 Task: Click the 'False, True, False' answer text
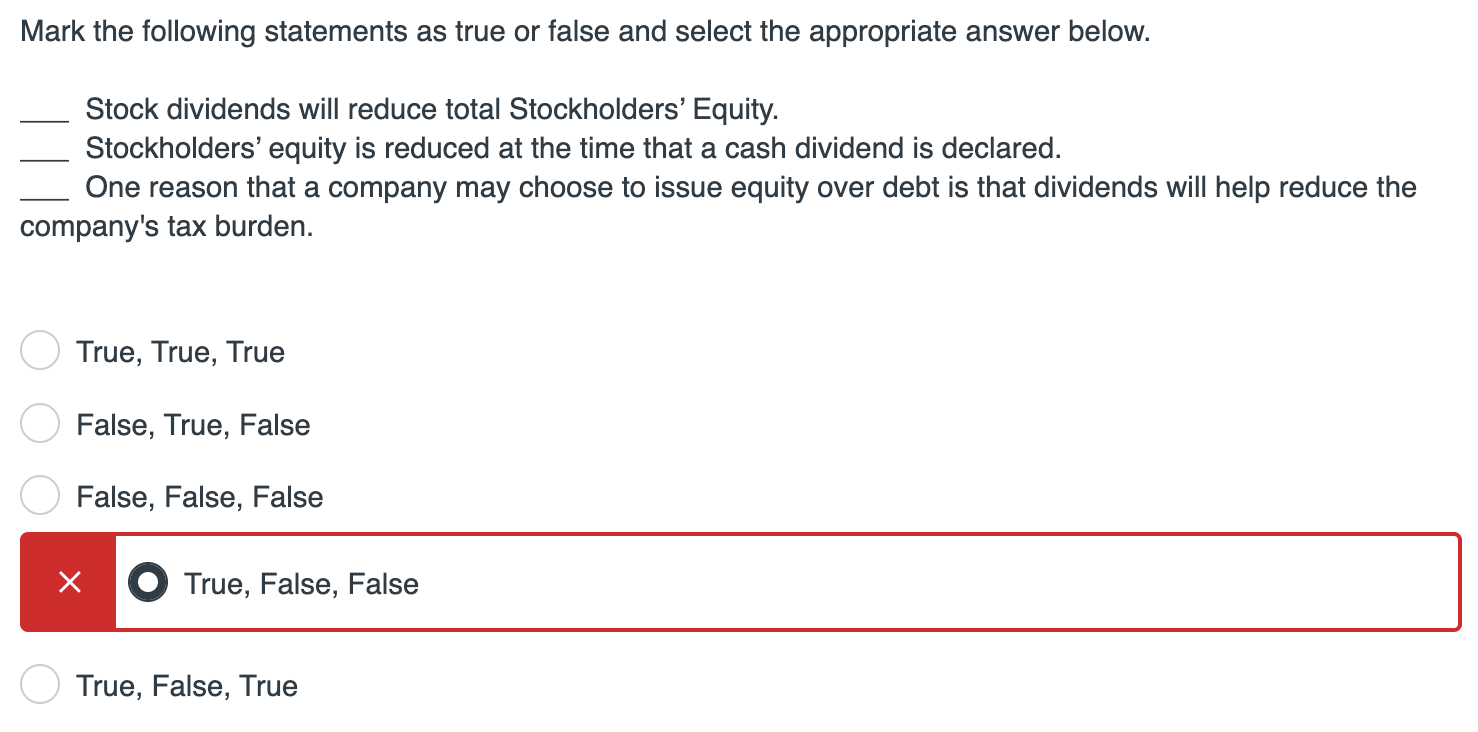click(x=193, y=424)
